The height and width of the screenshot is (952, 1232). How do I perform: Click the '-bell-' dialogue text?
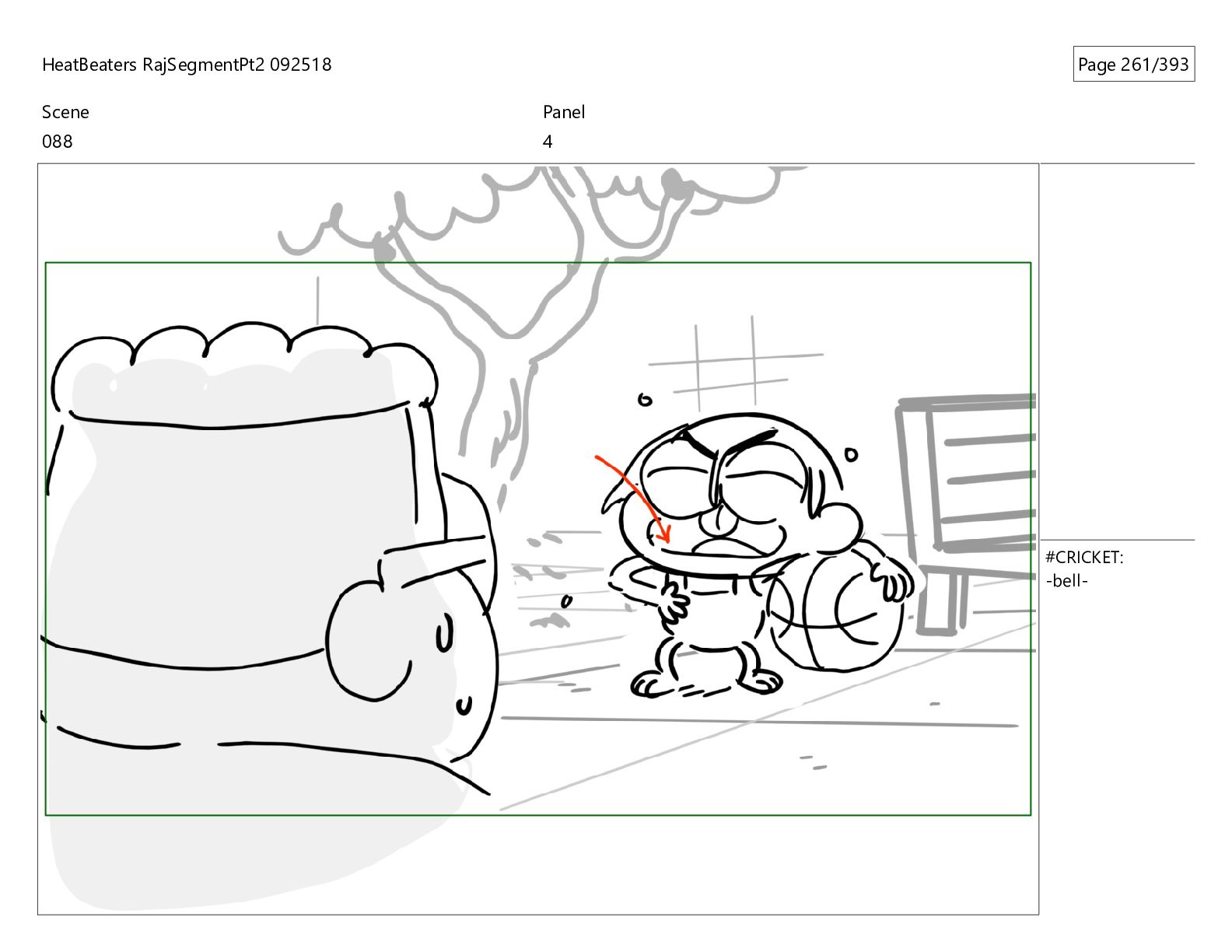click(x=1067, y=581)
